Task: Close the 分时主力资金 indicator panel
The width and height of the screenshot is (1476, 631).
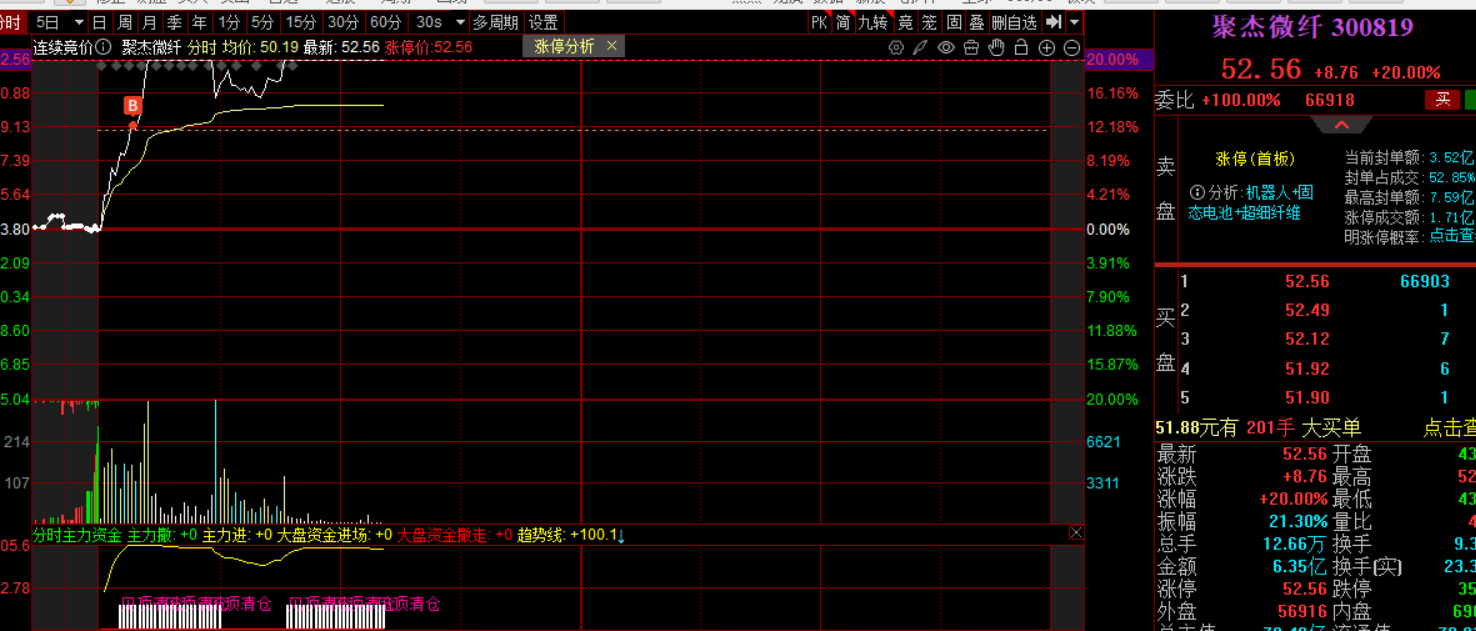Action: tap(1076, 533)
